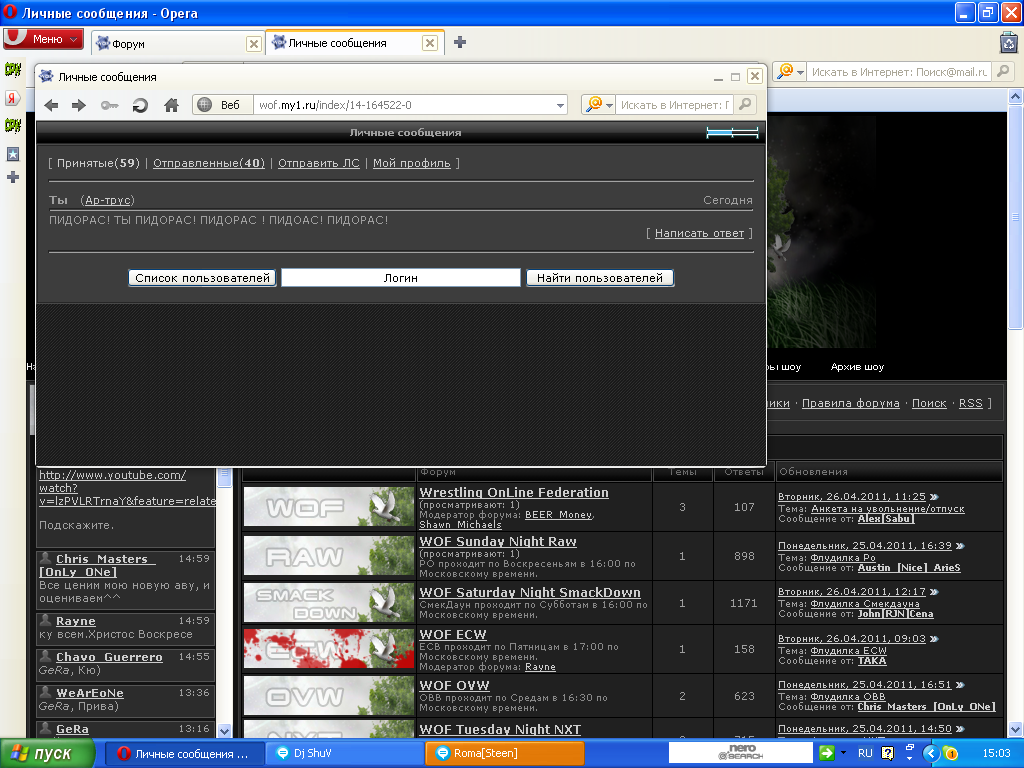
Task: Open a new tab with plus icon
Action: pos(460,42)
